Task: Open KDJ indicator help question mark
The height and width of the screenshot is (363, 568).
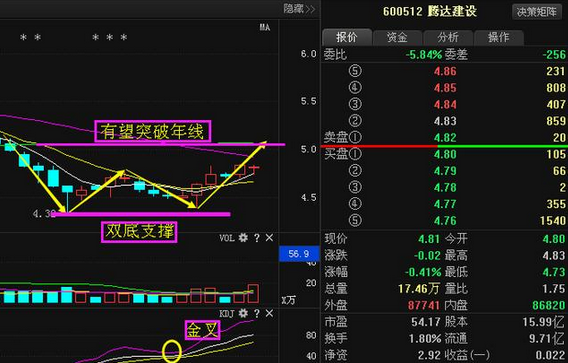Action: click(257, 313)
